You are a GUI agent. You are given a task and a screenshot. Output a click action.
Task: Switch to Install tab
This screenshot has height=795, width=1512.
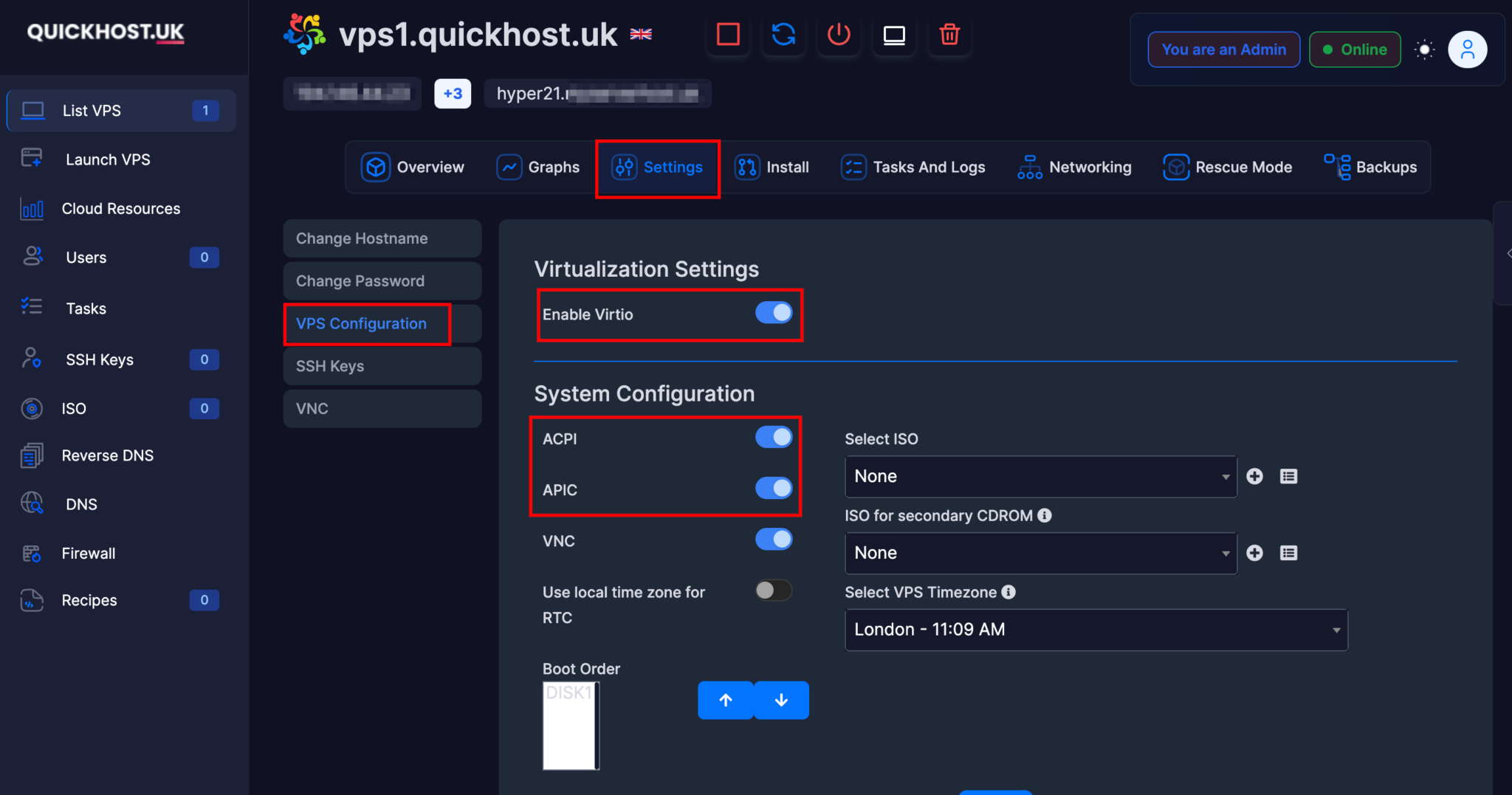[772, 168]
